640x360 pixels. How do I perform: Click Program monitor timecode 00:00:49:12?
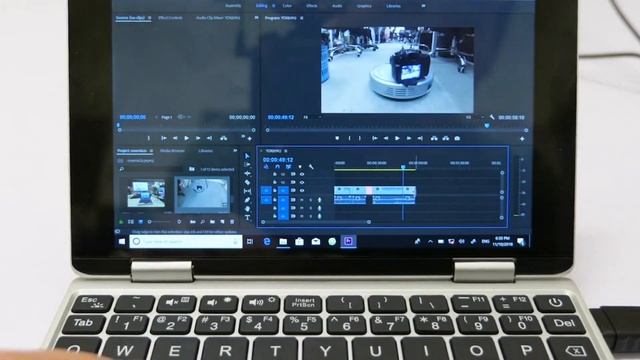coord(281,117)
